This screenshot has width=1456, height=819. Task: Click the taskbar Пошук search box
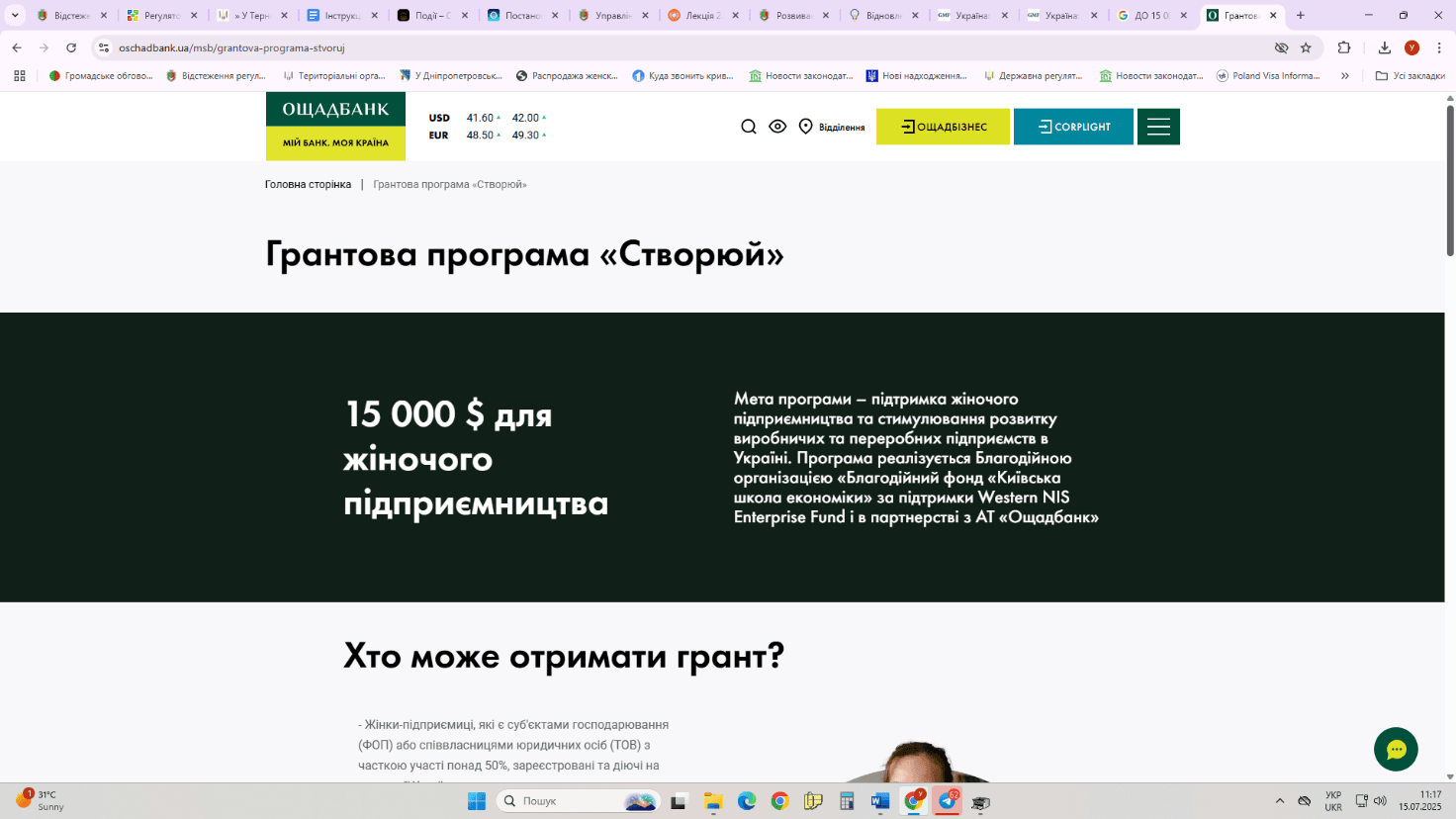click(x=577, y=801)
